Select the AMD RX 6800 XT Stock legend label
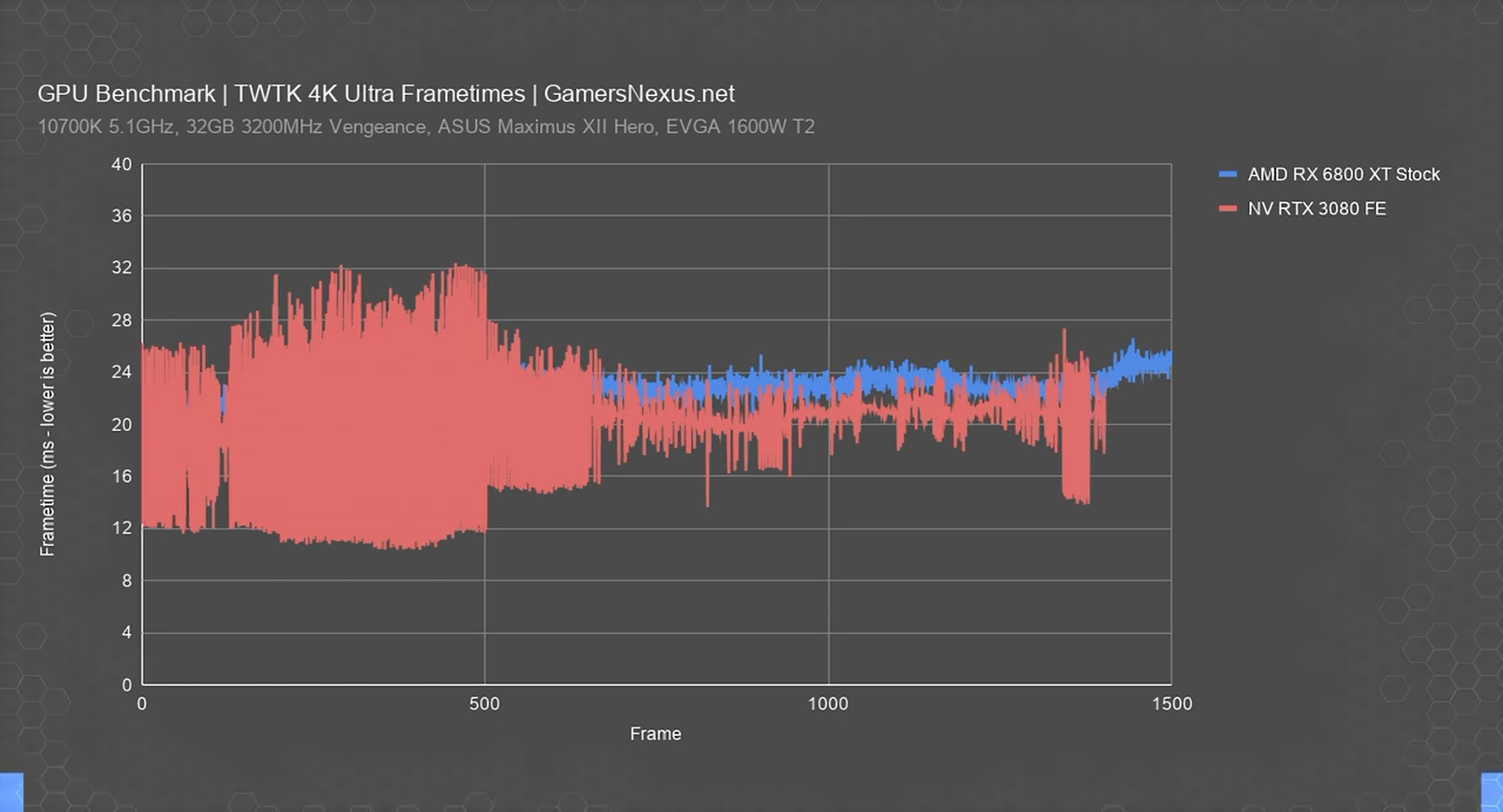Image resolution: width=1503 pixels, height=812 pixels. click(x=1343, y=174)
